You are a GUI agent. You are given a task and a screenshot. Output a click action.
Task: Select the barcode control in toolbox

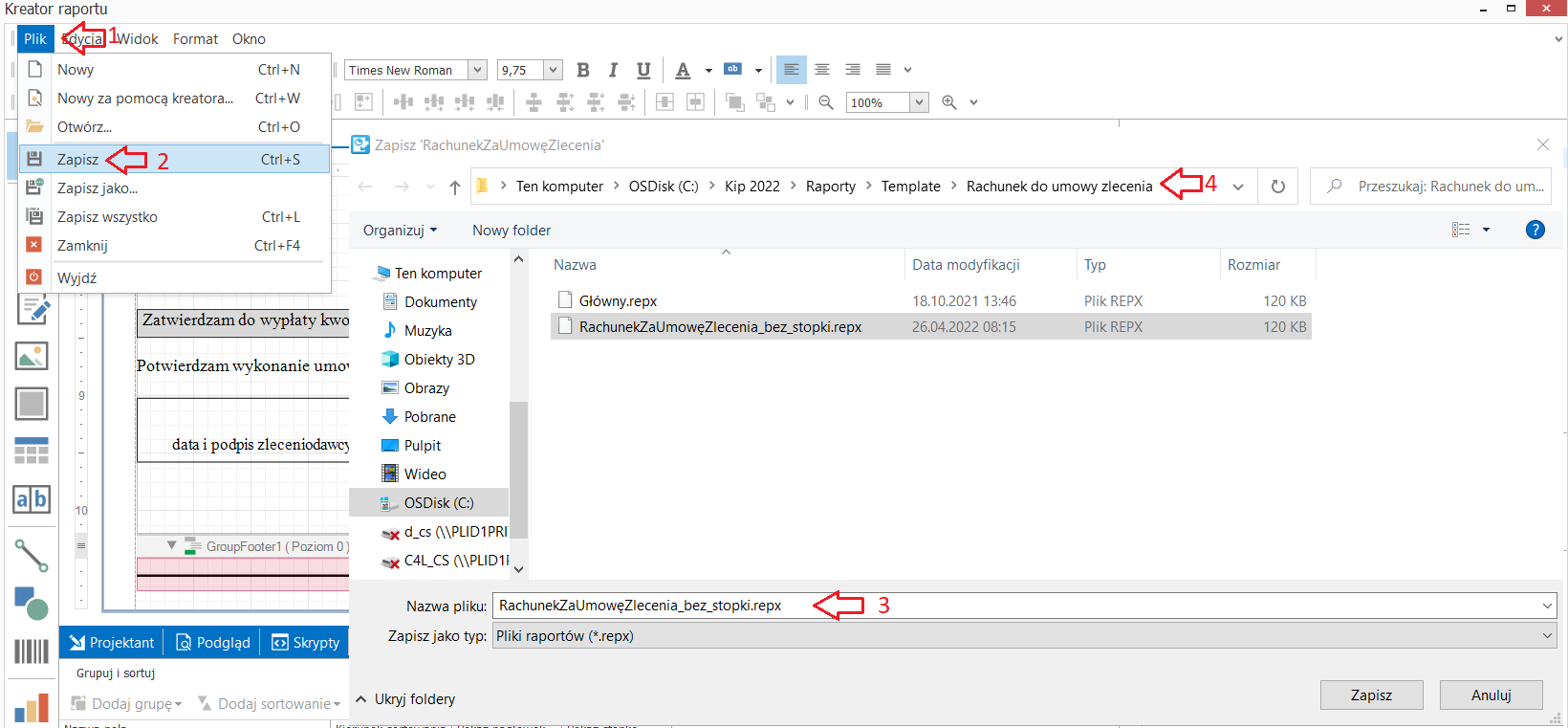point(32,651)
